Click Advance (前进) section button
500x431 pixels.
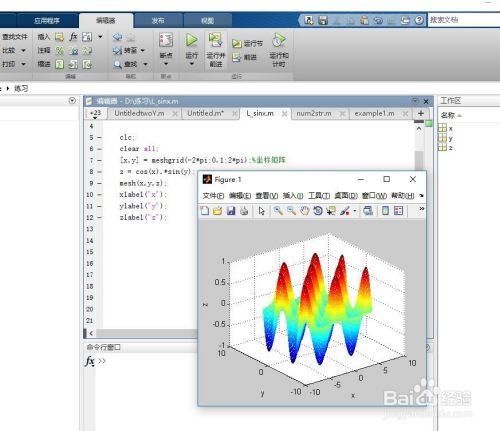[x=245, y=57]
